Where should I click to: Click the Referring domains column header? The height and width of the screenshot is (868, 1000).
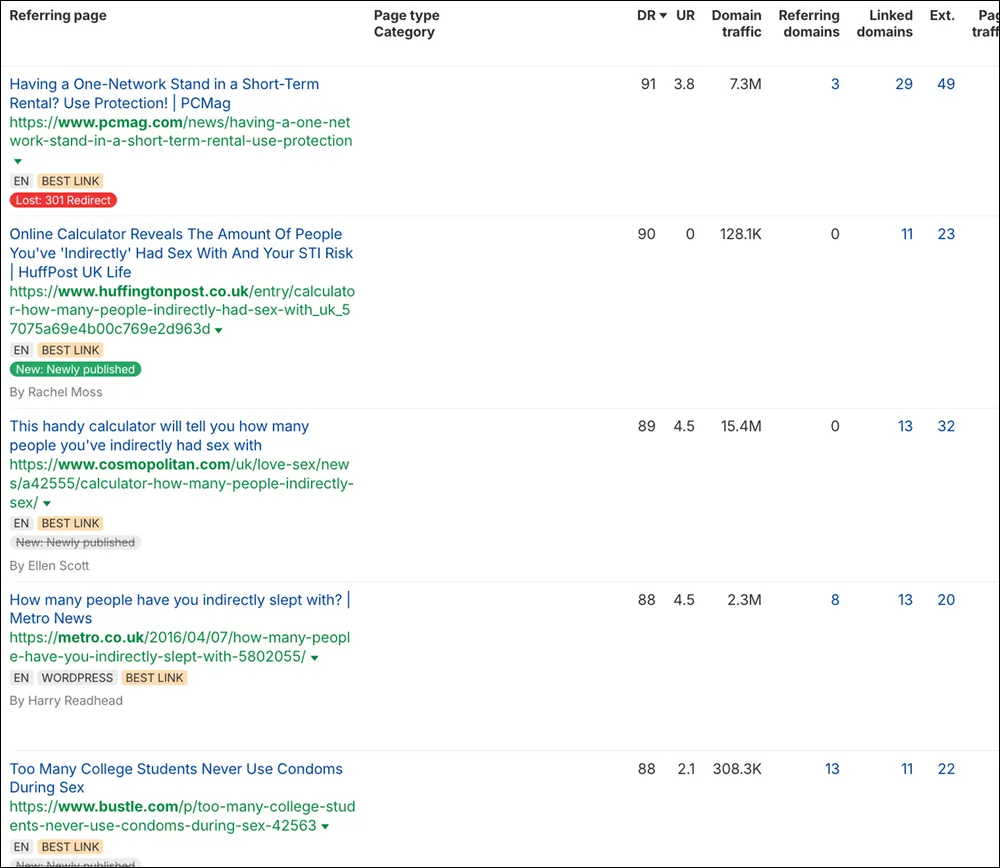809,24
